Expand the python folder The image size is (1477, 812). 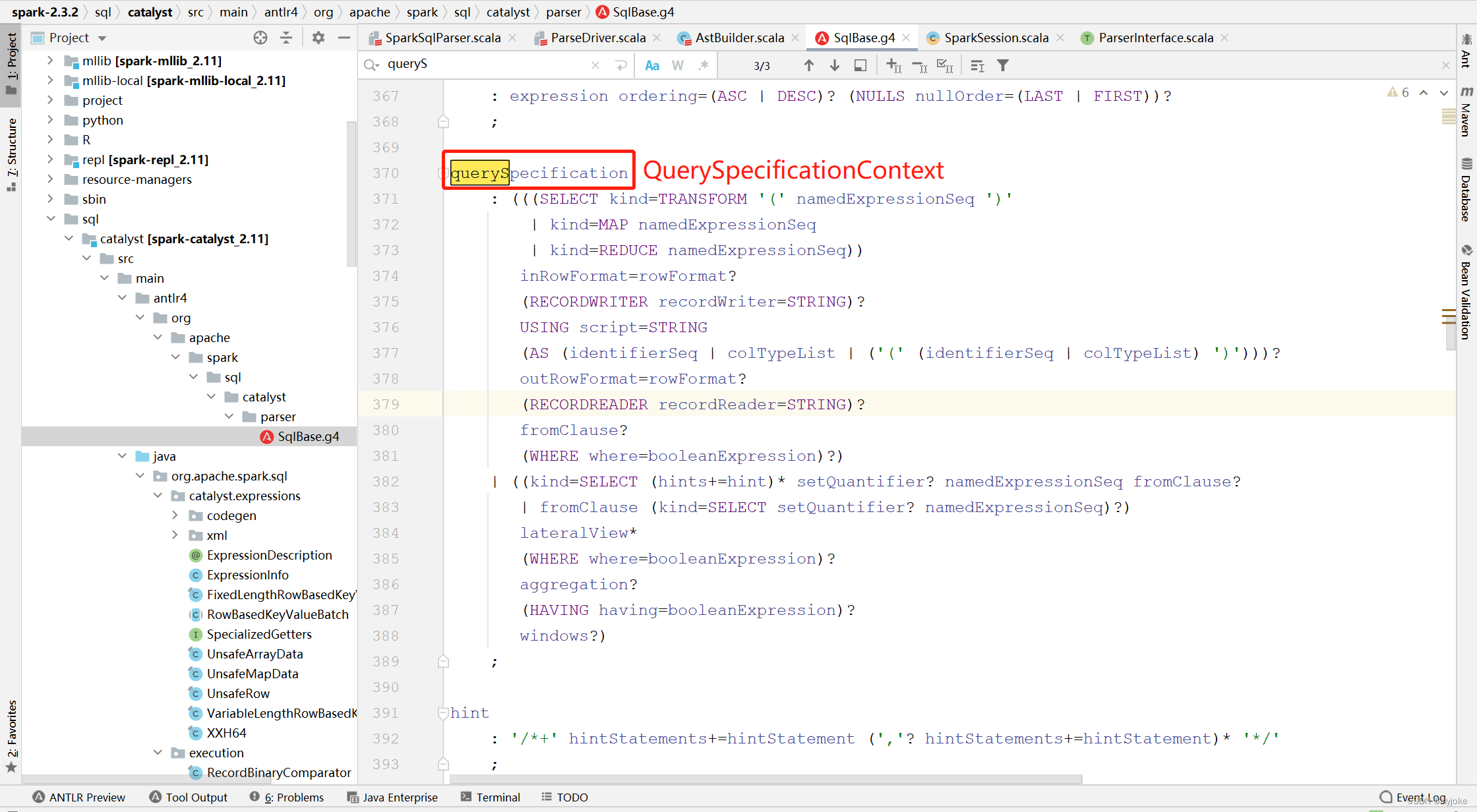coord(50,120)
